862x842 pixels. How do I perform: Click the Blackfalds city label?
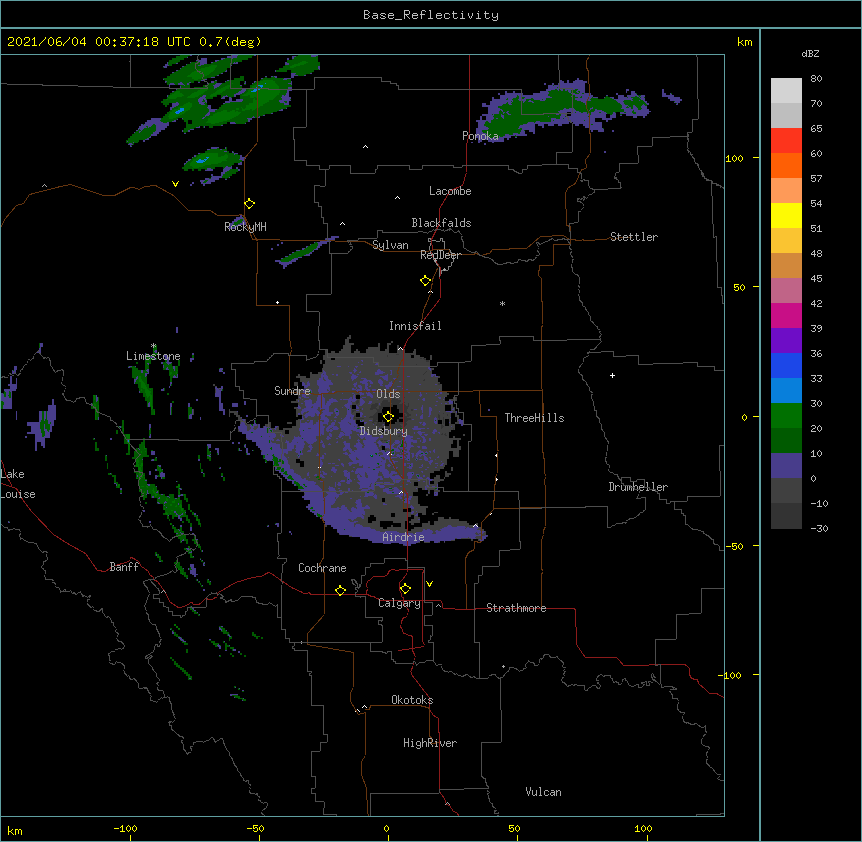pyautogui.click(x=441, y=223)
